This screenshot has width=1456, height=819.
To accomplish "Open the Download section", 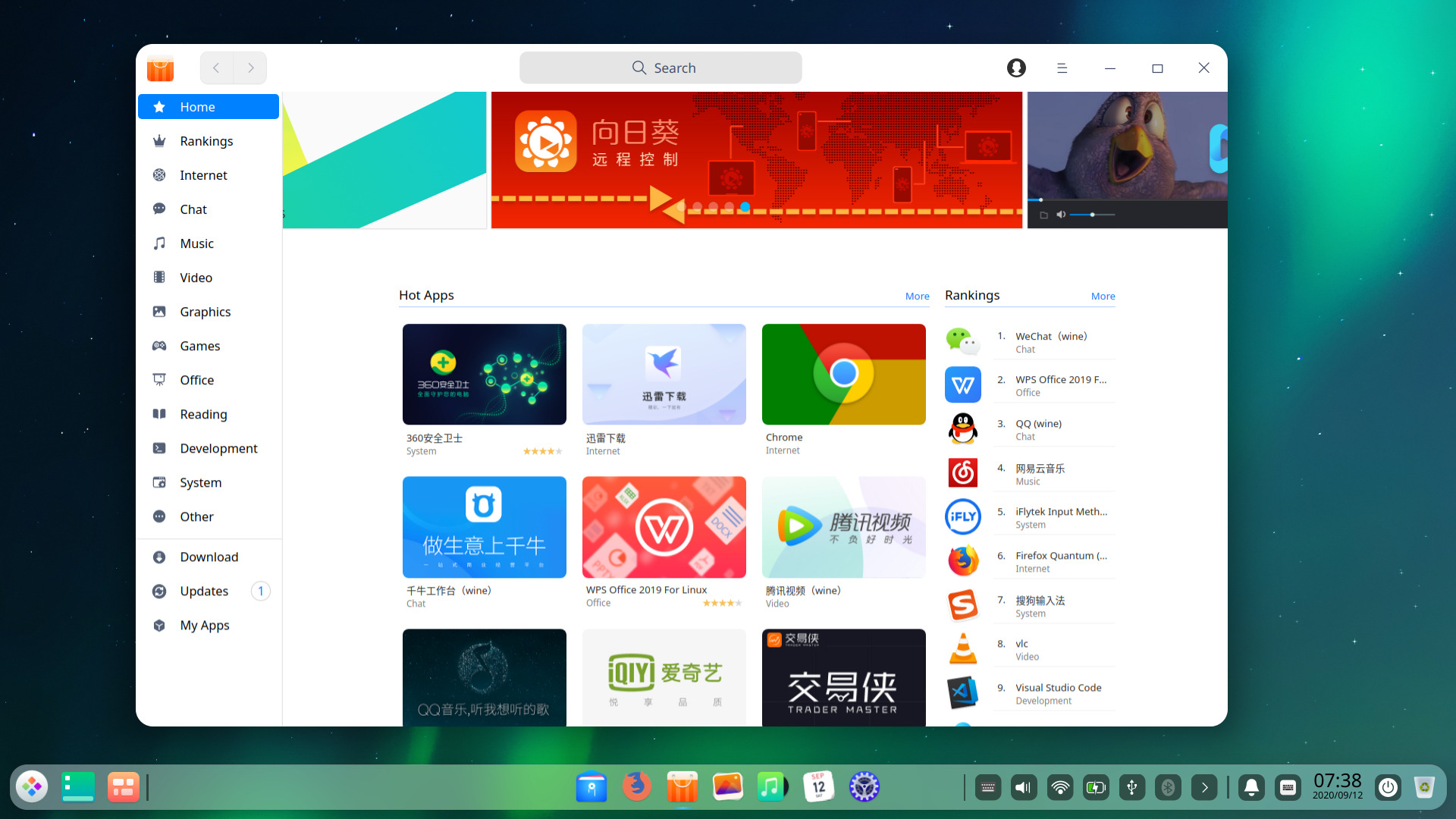I will click(x=209, y=556).
